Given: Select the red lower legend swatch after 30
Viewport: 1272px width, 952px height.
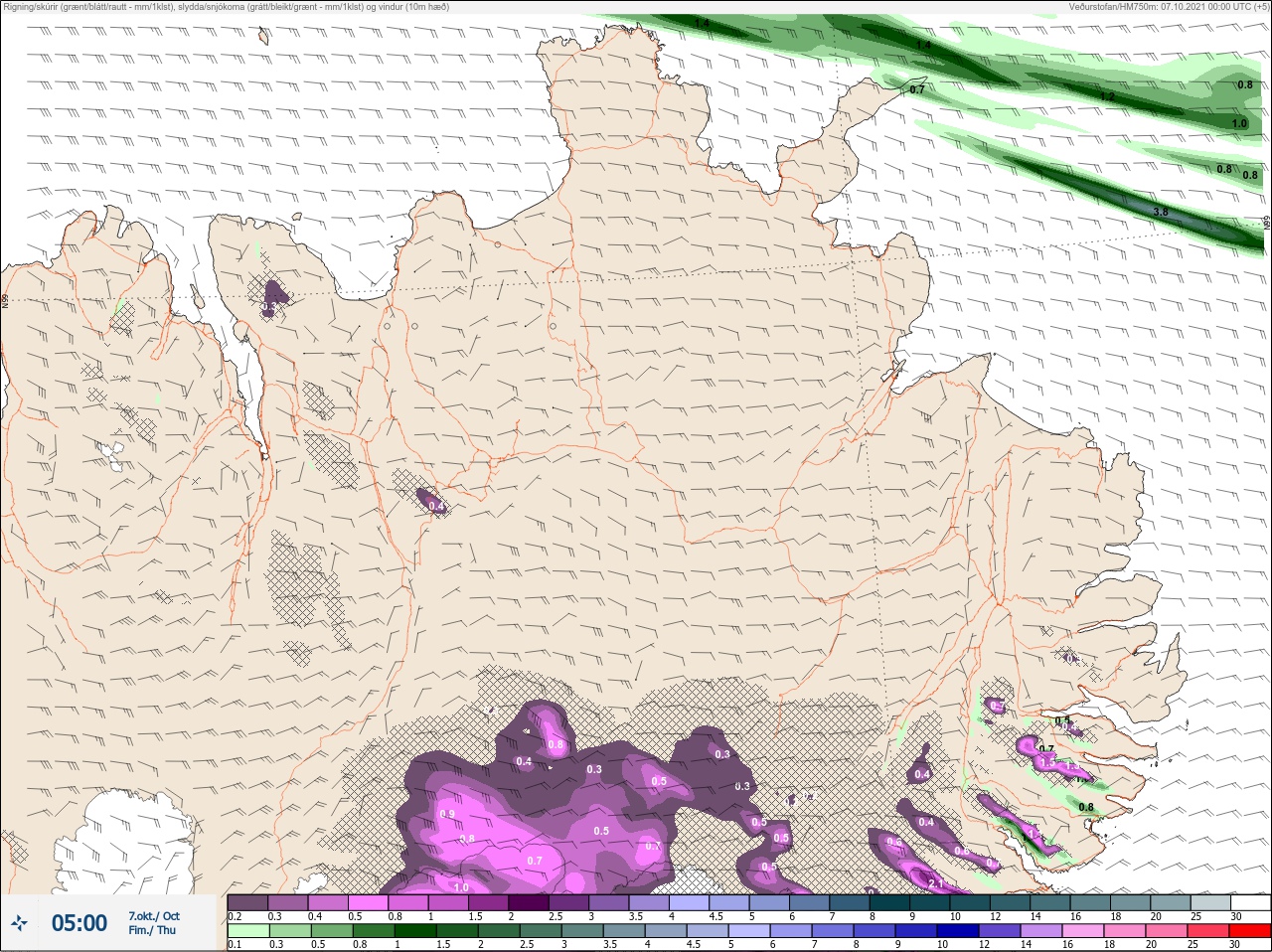Looking at the screenshot, I should pyautogui.click(x=1250, y=931).
